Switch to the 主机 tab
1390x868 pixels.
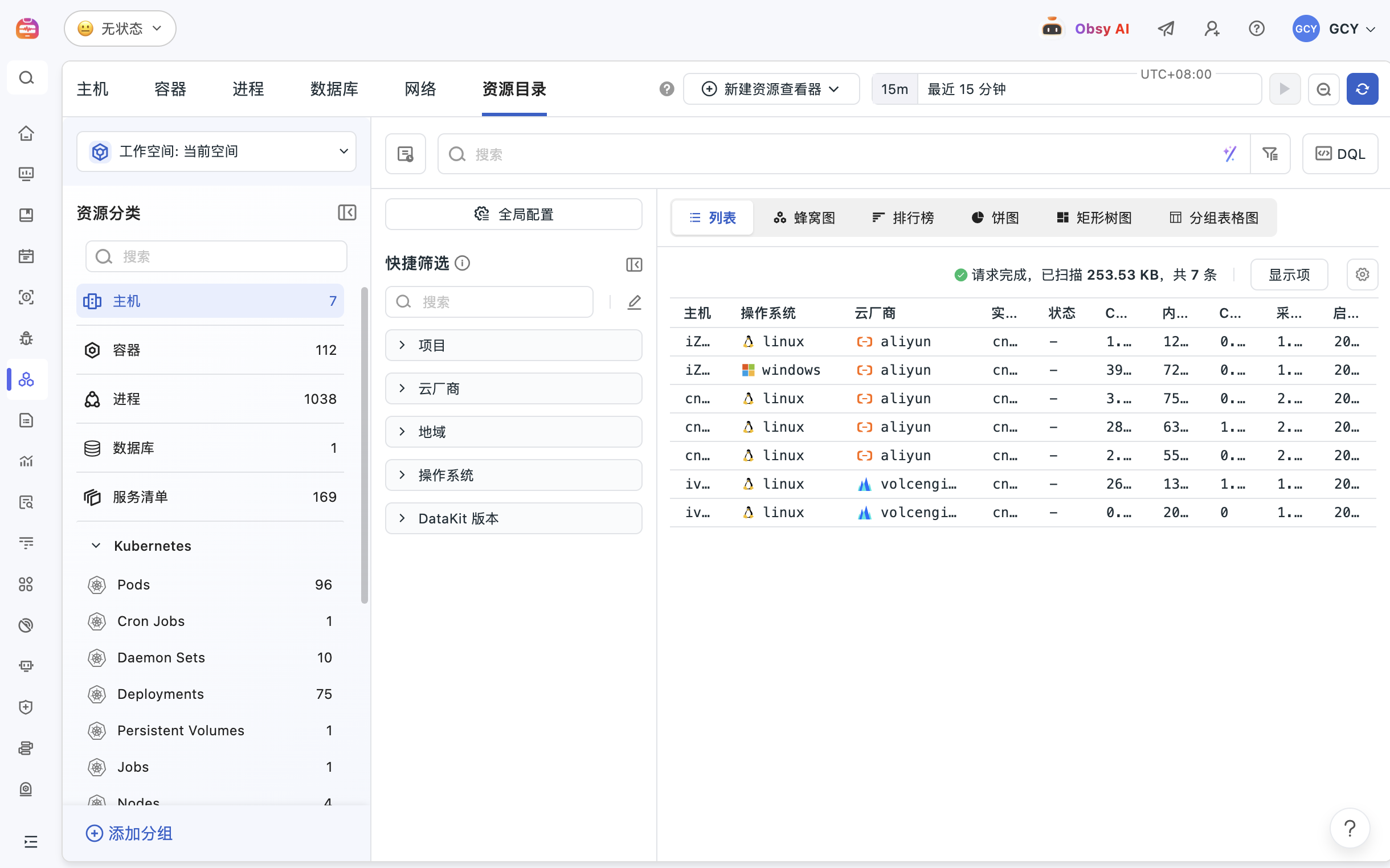92,89
